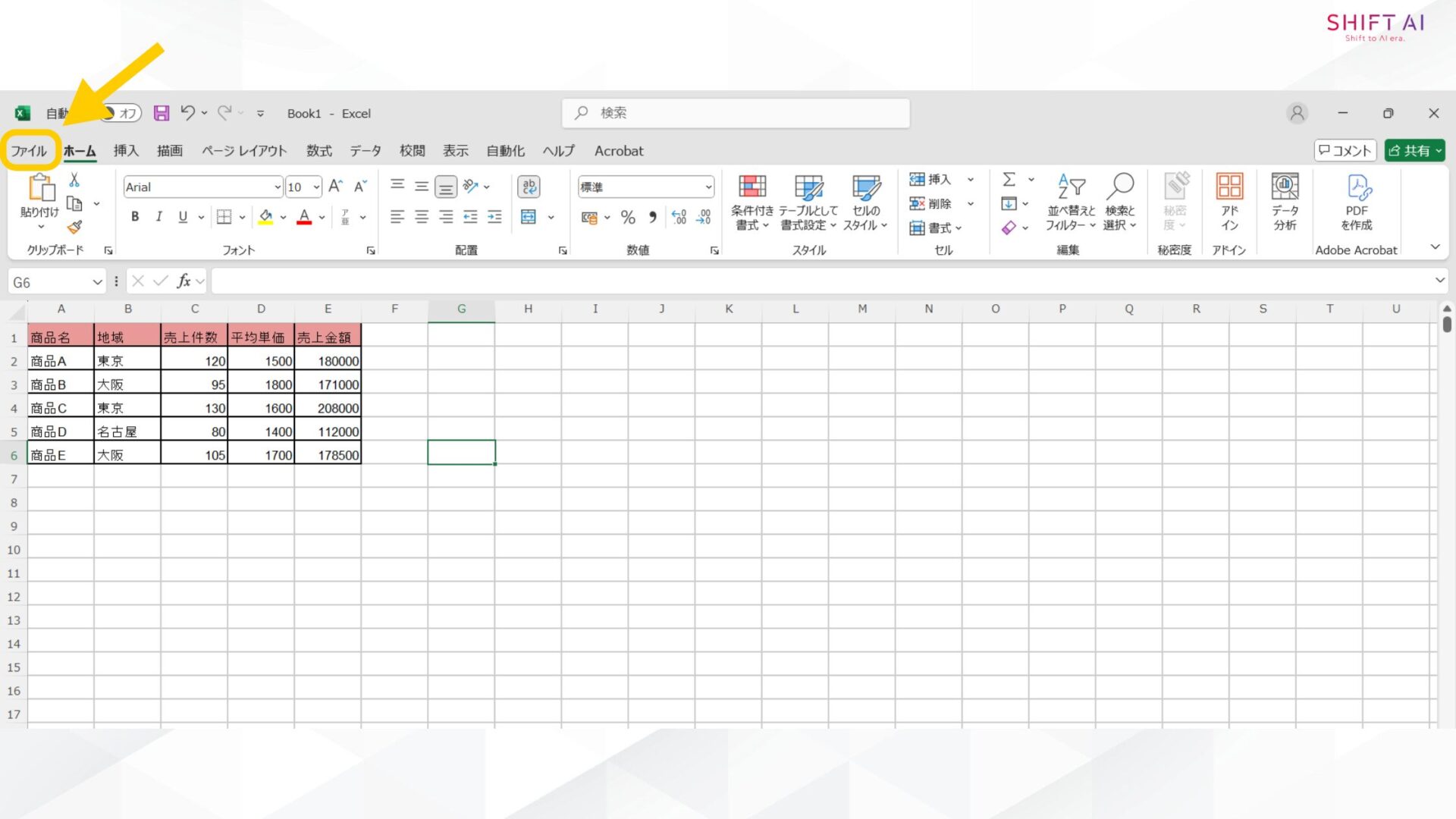This screenshot has width=1456, height=819.
Task: Click the 共有 (Share) button
Action: 1414,150
